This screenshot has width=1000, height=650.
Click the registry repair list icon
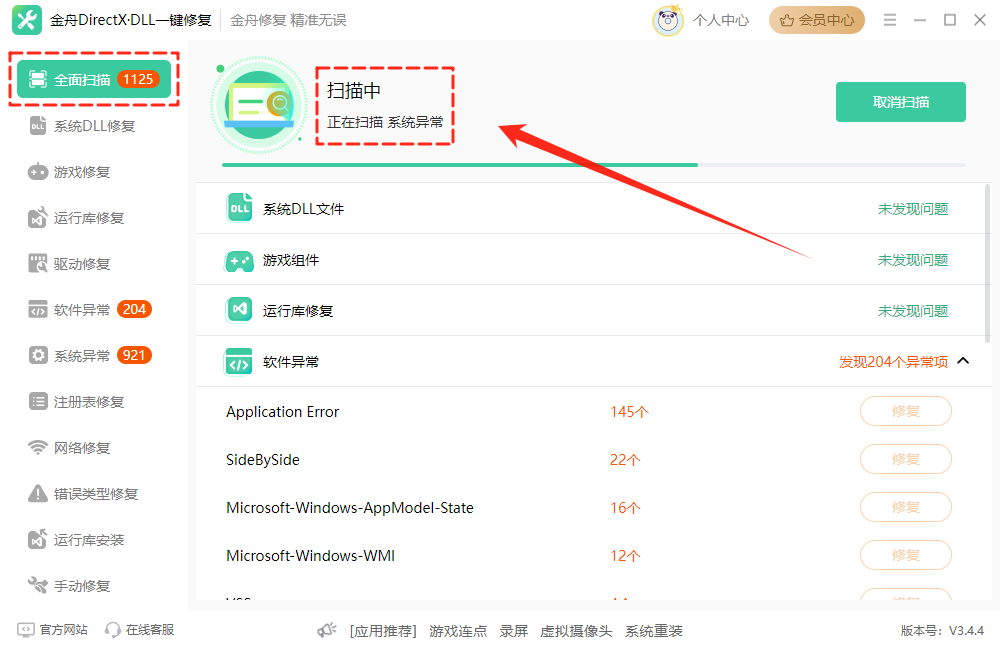(x=38, y=401)
